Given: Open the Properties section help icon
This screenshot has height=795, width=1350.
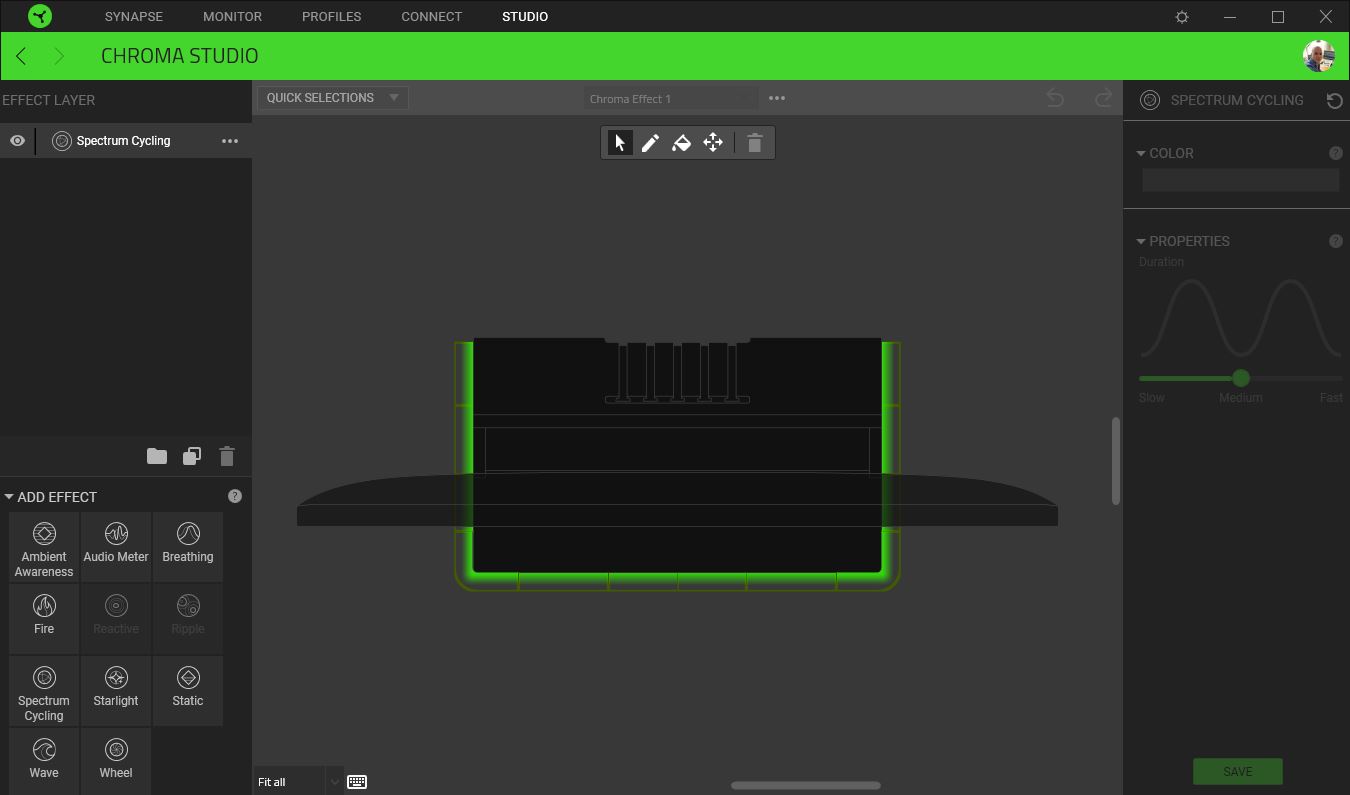Looking at the screenshot, I should pos(1335,241).
